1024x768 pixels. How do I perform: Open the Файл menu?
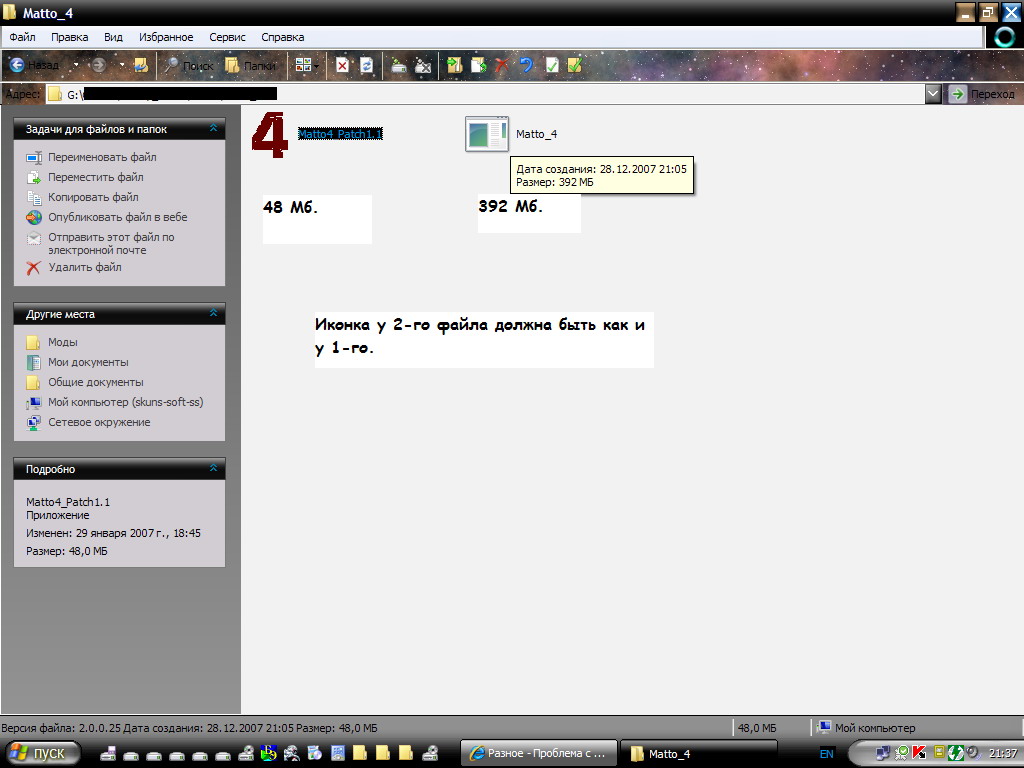22,37
